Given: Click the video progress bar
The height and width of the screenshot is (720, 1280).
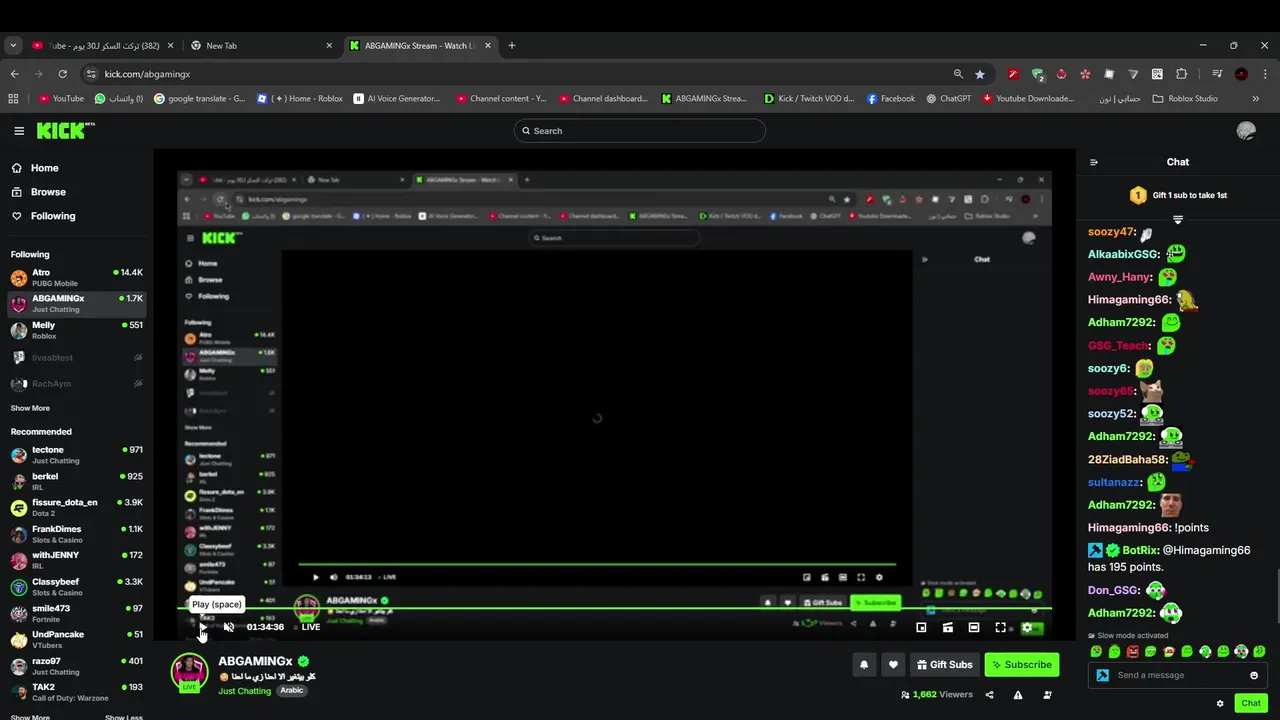Looking at the screenshot, I should tap(615, 608).
